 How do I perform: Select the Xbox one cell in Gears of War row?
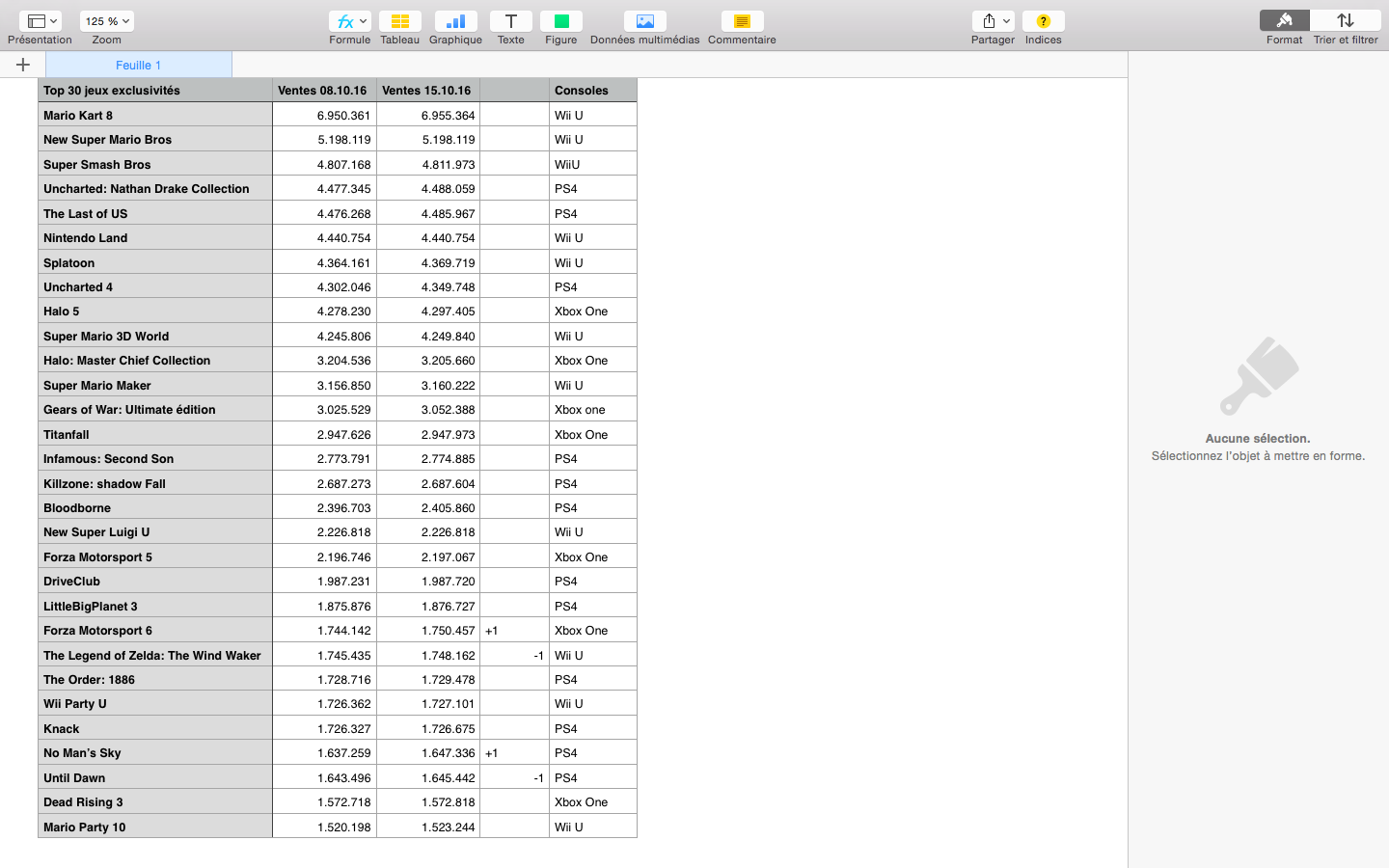(x=593, y=409)
